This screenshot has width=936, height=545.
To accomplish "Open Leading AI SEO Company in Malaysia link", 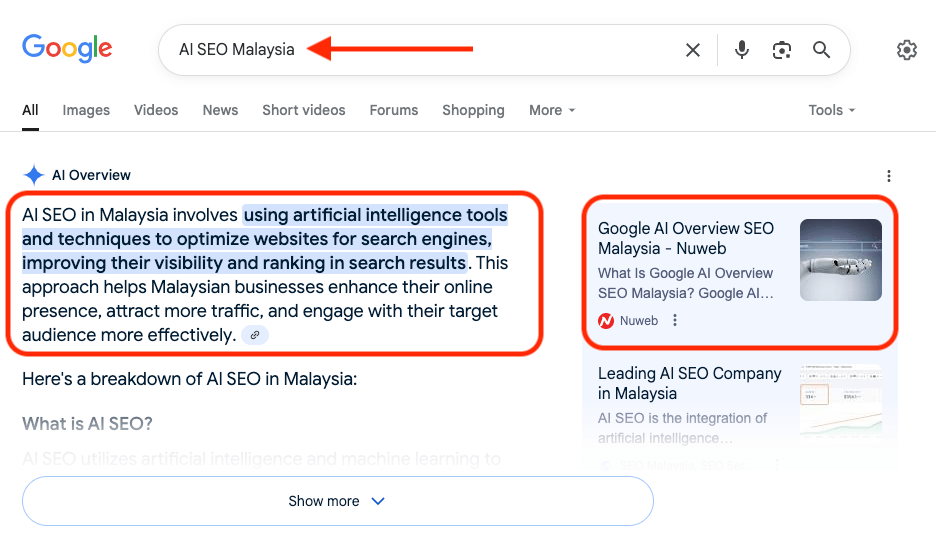I will pos(689,383).
